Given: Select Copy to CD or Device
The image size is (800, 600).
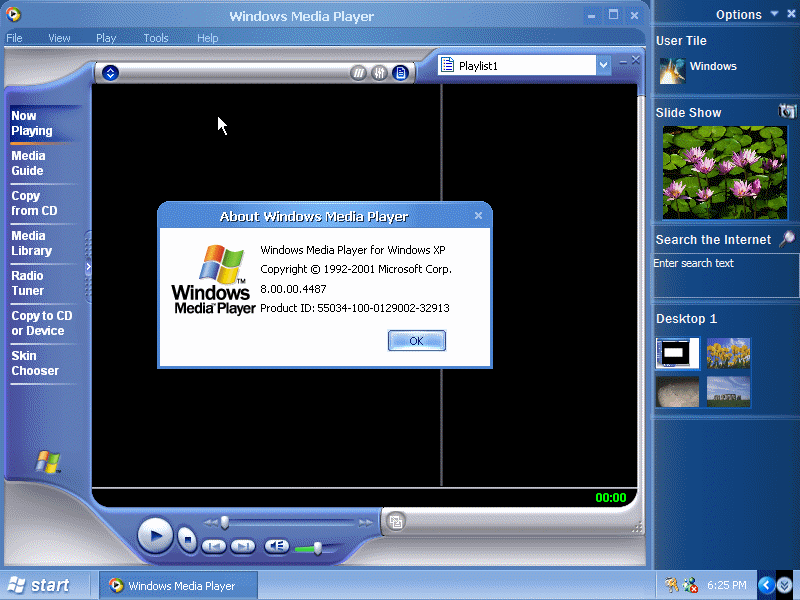Looking at the screenshot, I should (x=42, y=323).
